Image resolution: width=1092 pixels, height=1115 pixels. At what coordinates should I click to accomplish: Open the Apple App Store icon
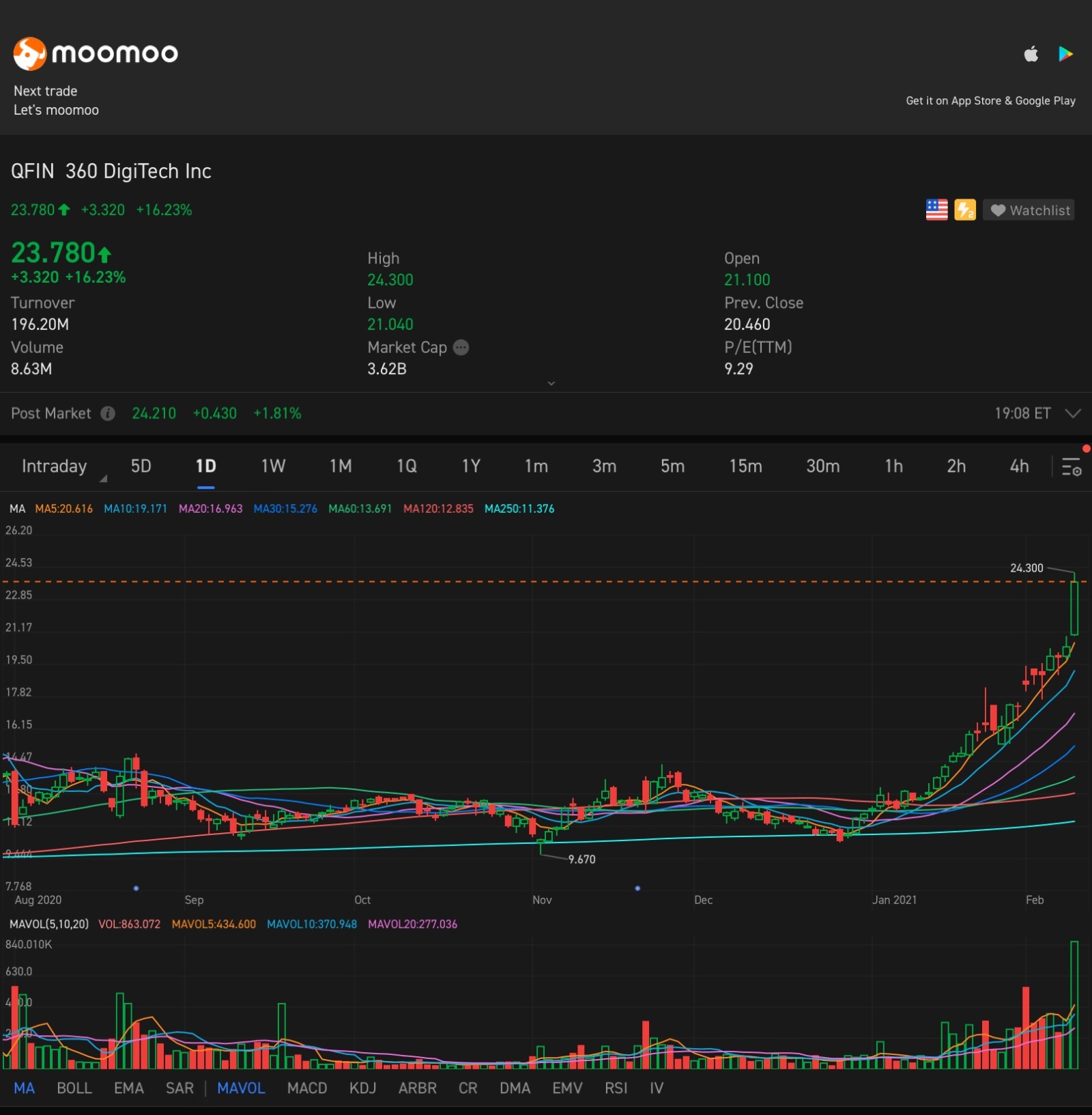pos(1031,54)
